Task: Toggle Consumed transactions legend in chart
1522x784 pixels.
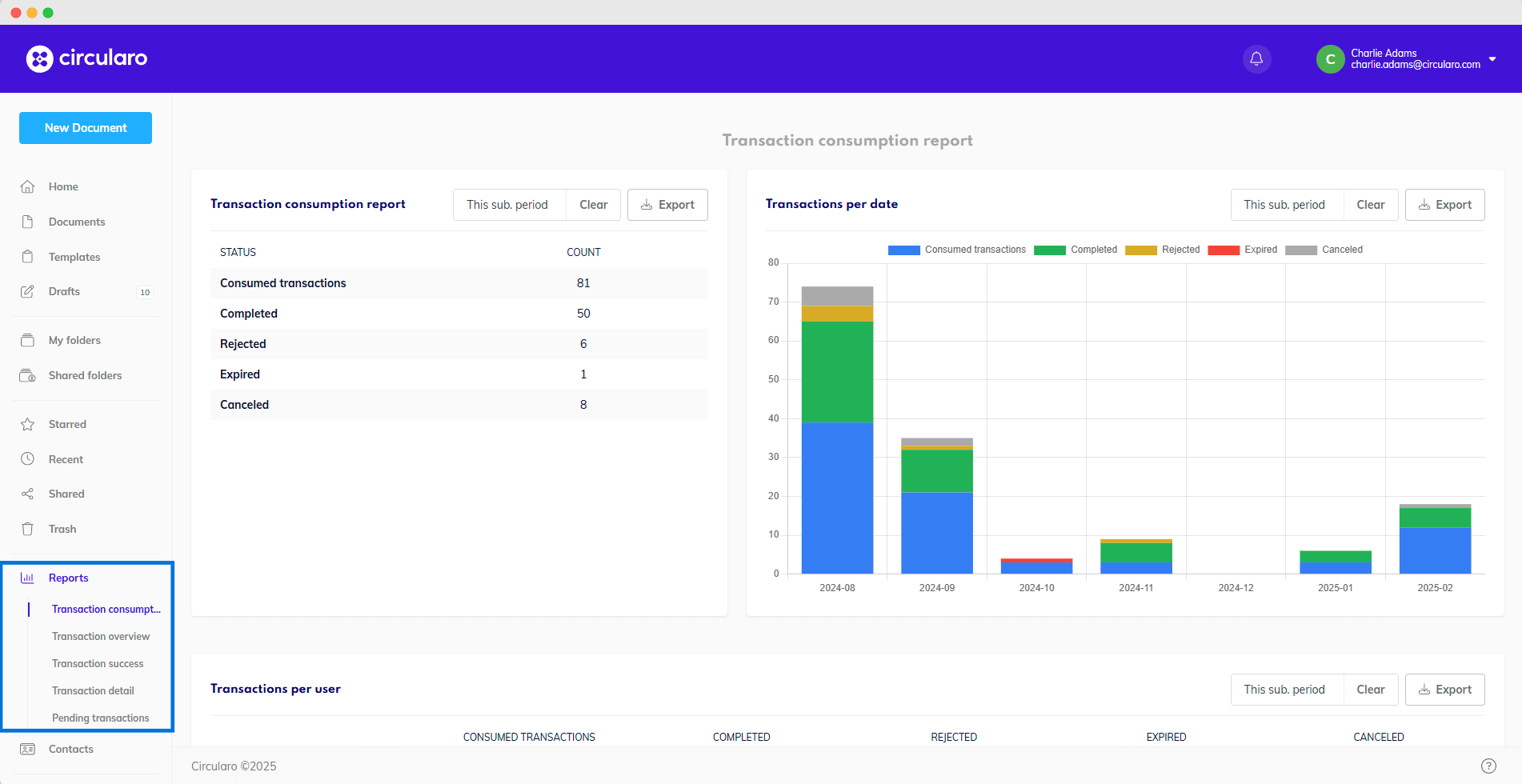Action: (x=957, y=250)
